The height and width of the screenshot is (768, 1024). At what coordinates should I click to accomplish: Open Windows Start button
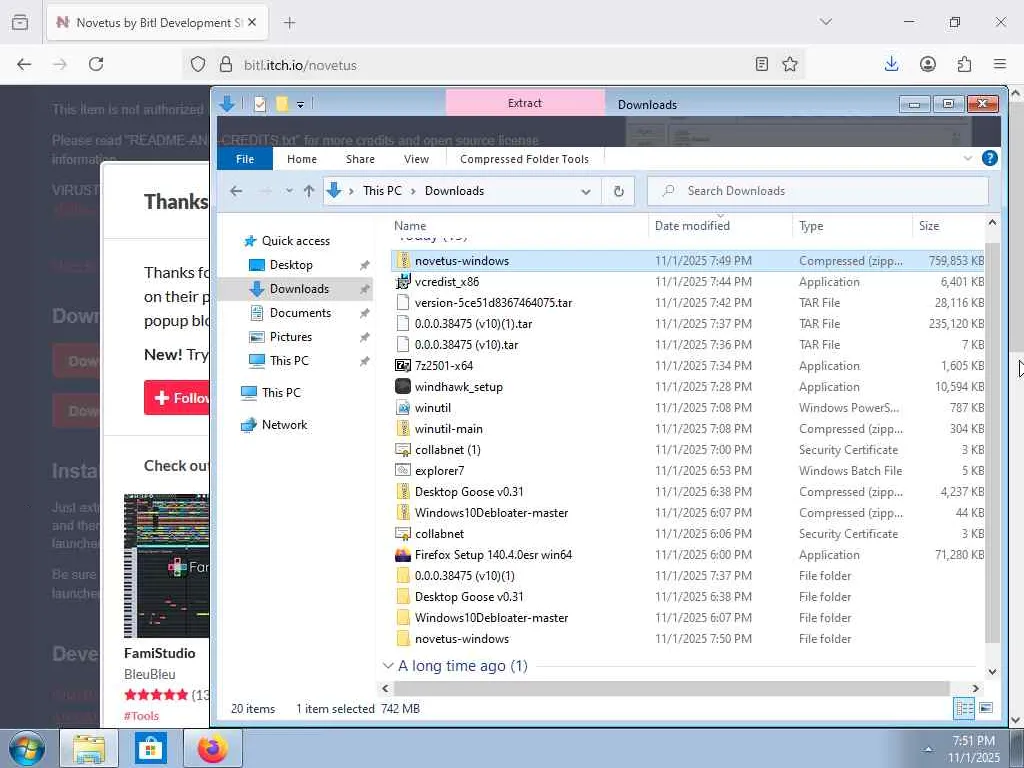(27, 748)
